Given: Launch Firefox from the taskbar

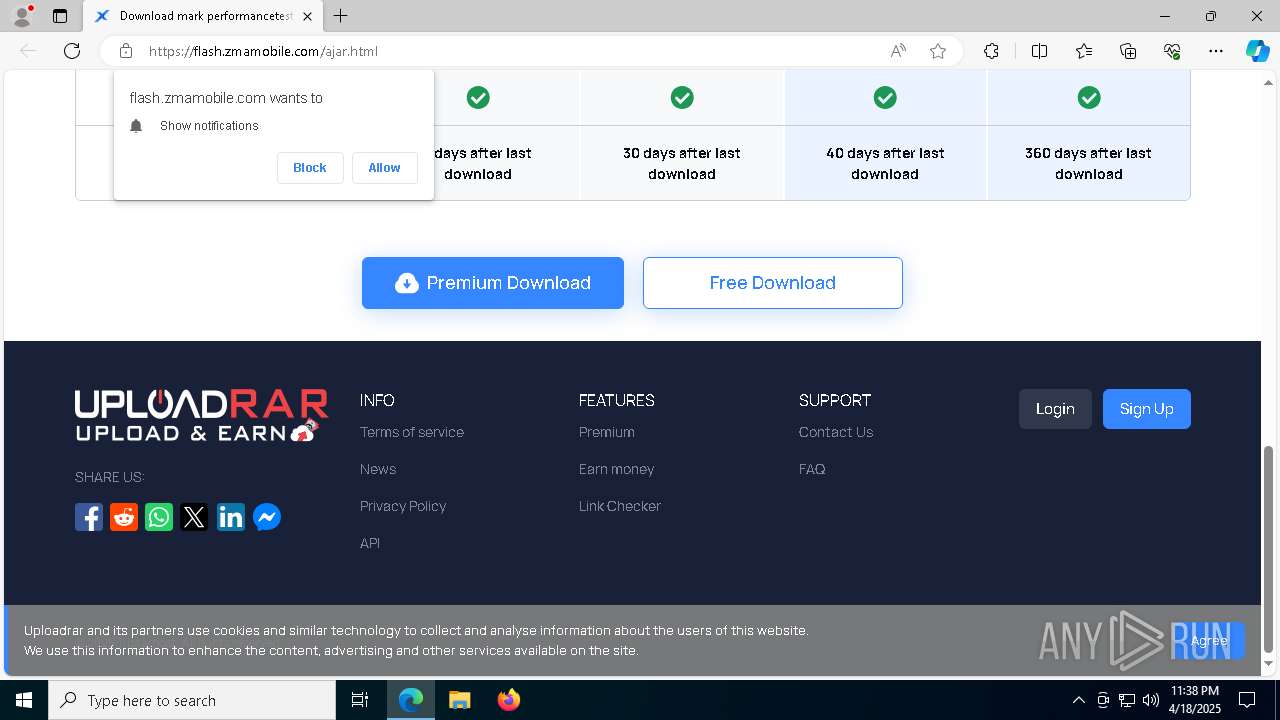Looking at the screenshot, I should 509,700.
